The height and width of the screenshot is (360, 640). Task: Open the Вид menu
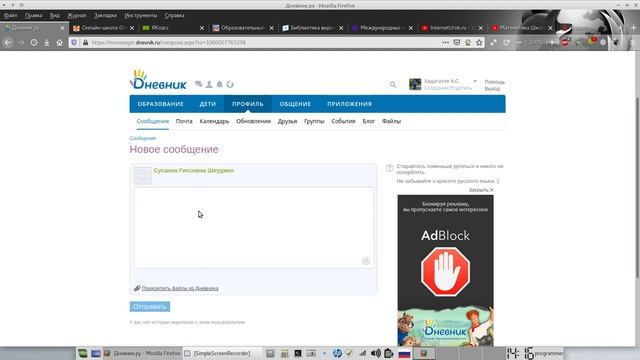click(x=55, y=16)
